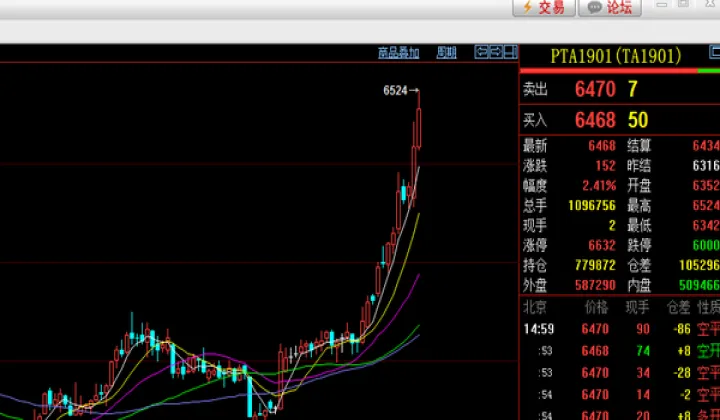720x420 pixels.
Task: Click the 内盘 value 509466
Action: coord(699,285)
